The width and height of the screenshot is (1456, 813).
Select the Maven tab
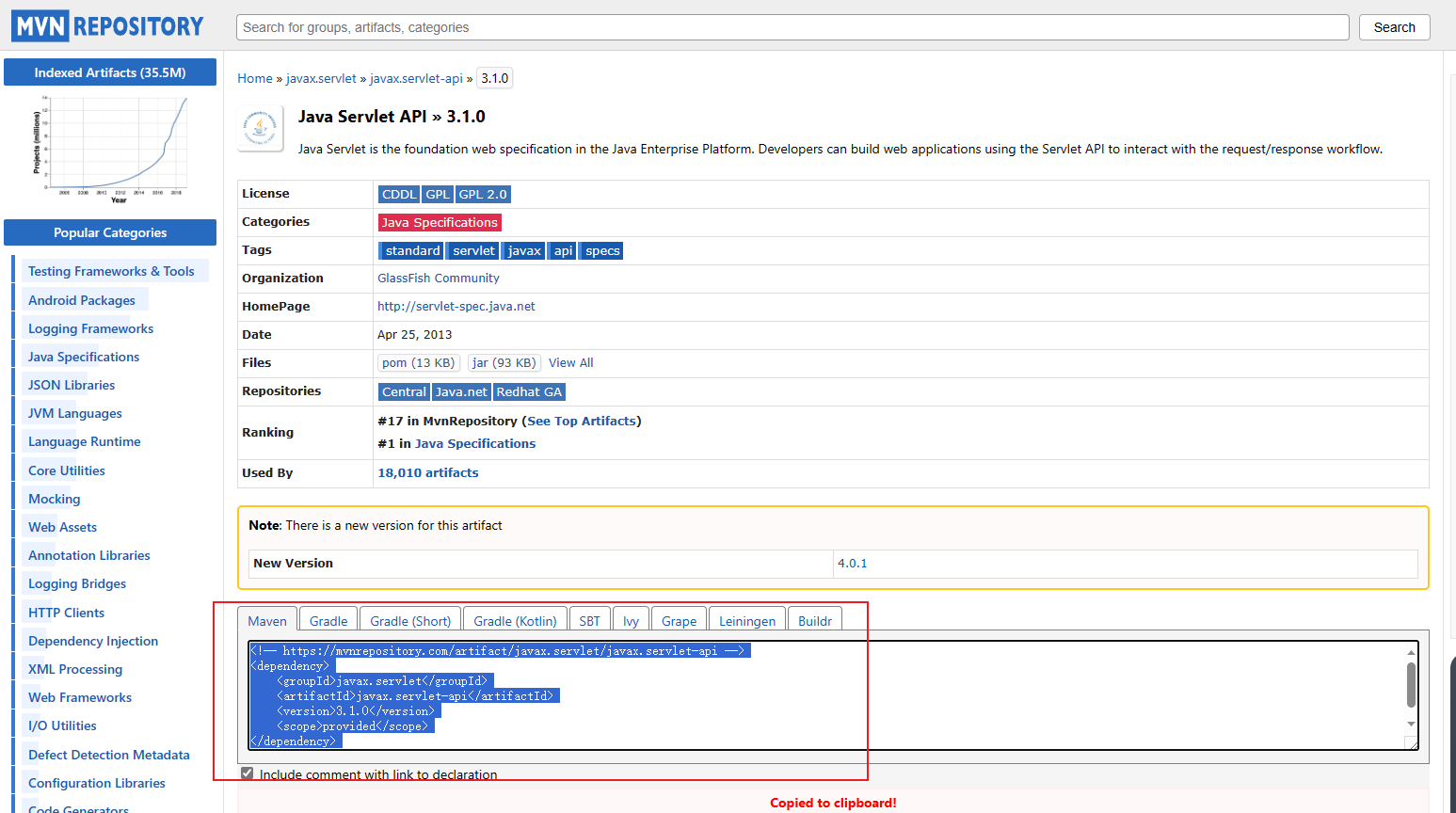267,620
